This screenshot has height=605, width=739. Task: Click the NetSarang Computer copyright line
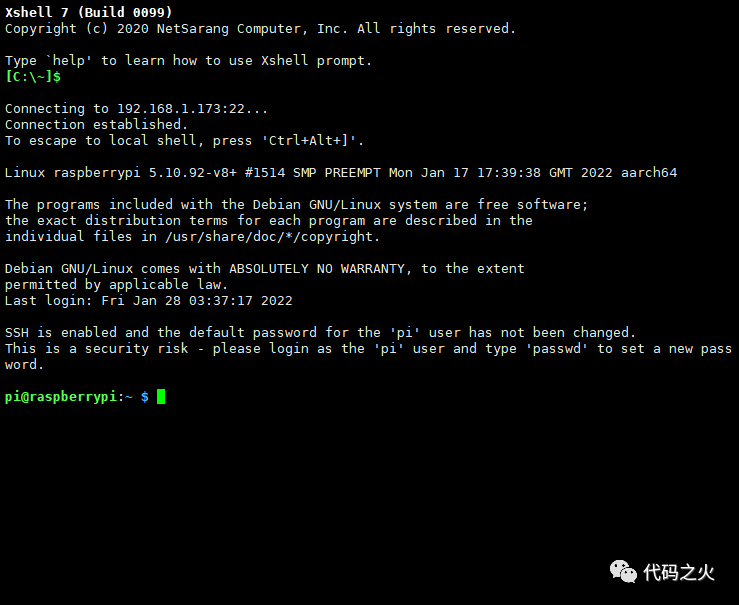(x=260, y=29)
